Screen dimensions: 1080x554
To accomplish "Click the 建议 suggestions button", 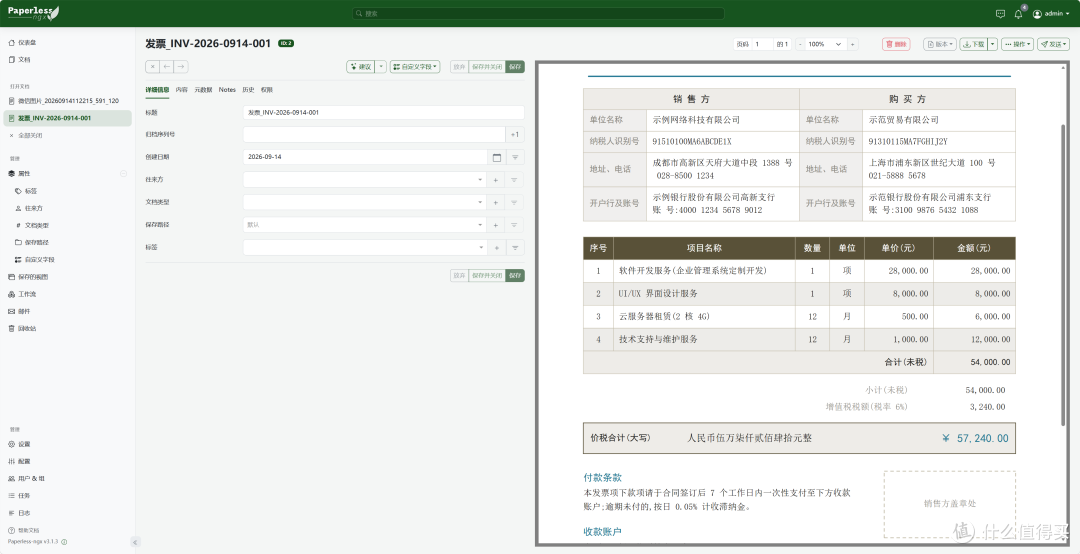I will click(x=361, y=67).
